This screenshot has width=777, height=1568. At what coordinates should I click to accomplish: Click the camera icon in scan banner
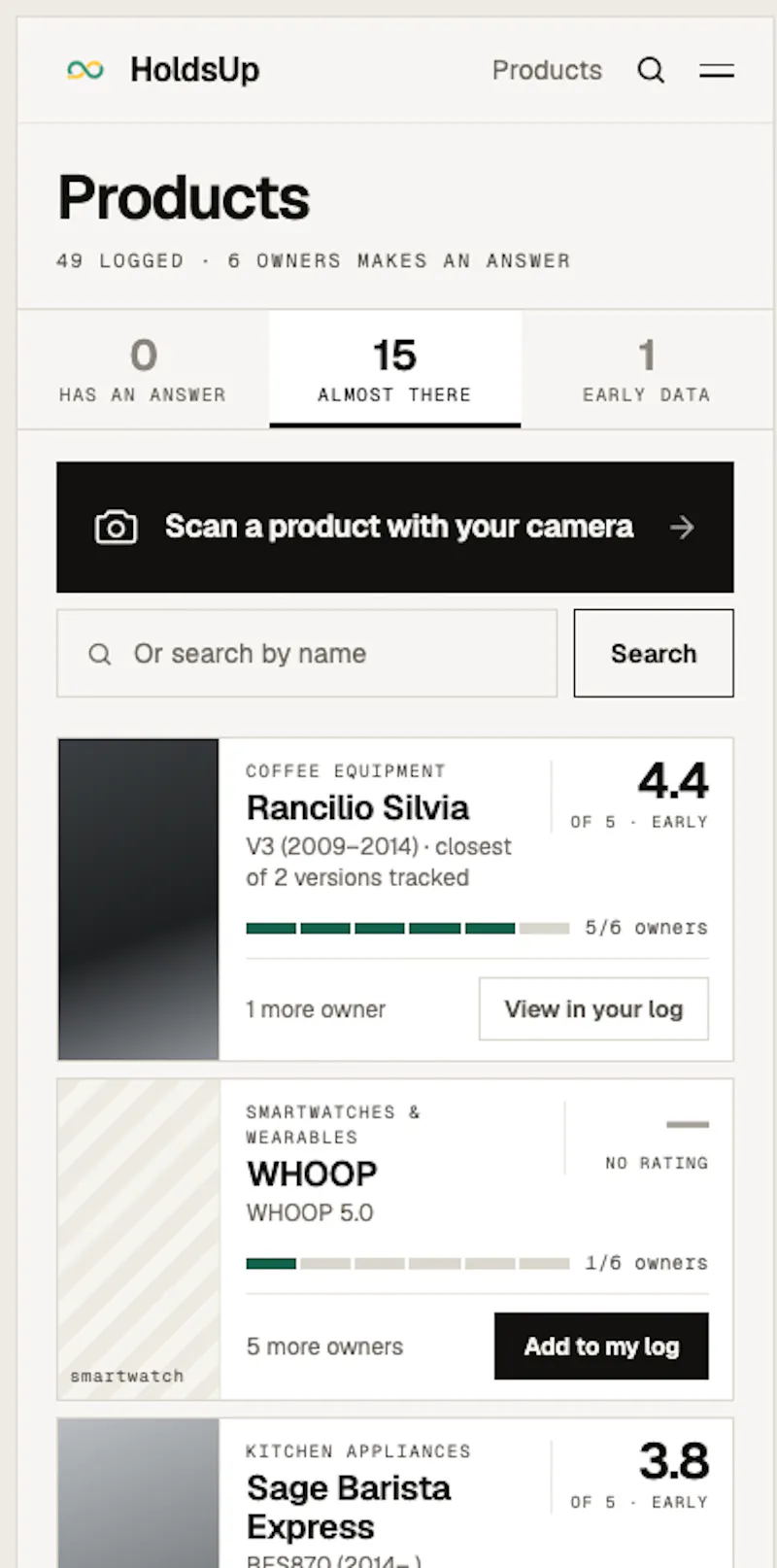116,527
